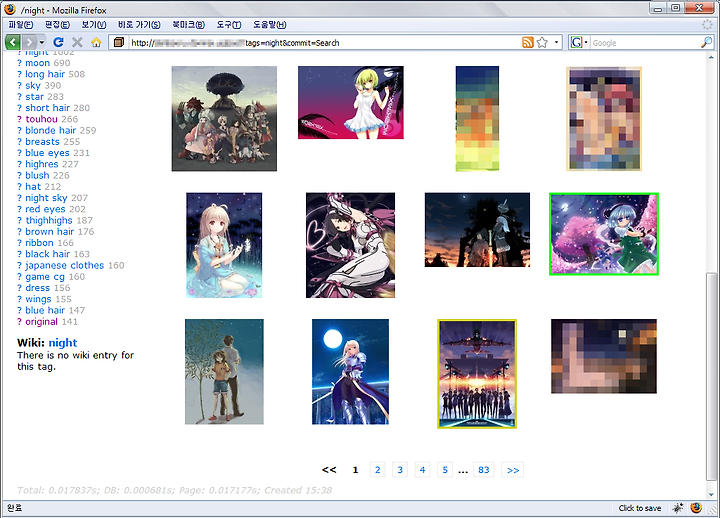Open the 북마크(B) menu
Image resolution: width=720 pixels, height=518 pixels.
[188, 25]
